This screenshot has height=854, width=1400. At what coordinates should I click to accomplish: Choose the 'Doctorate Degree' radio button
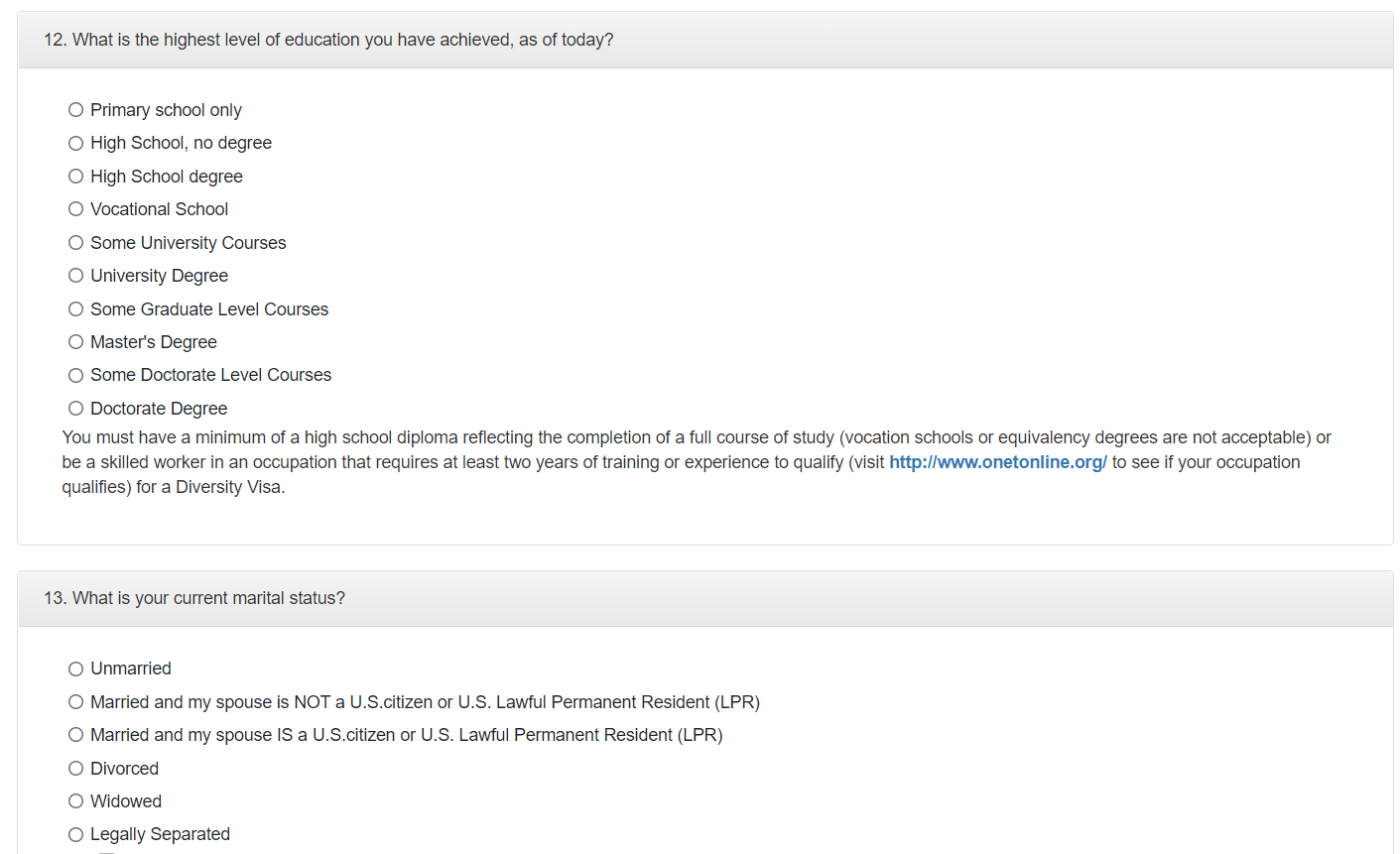coord(75,409)
